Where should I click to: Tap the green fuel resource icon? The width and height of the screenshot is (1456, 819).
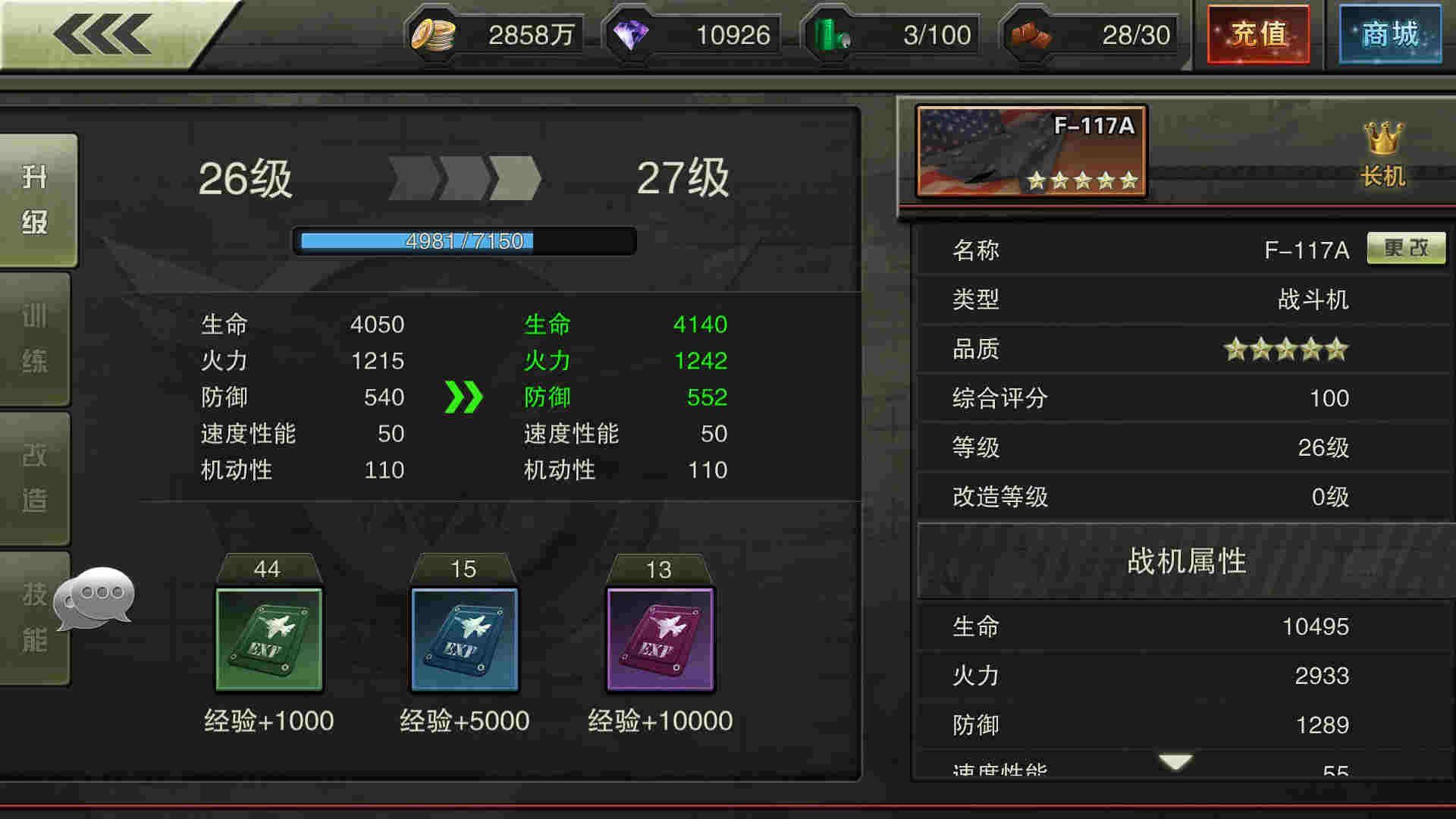click(831, 35)
